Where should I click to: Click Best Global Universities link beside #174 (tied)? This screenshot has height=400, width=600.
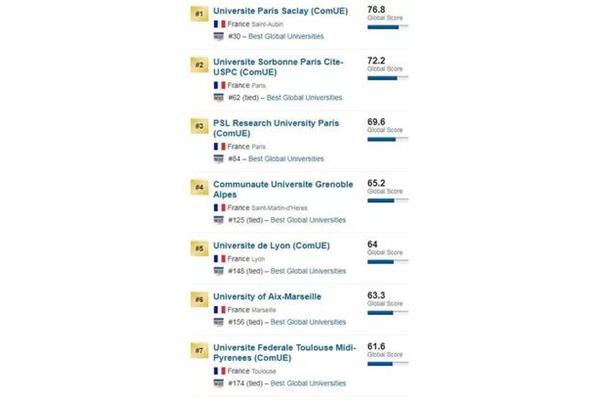(308, 383)
